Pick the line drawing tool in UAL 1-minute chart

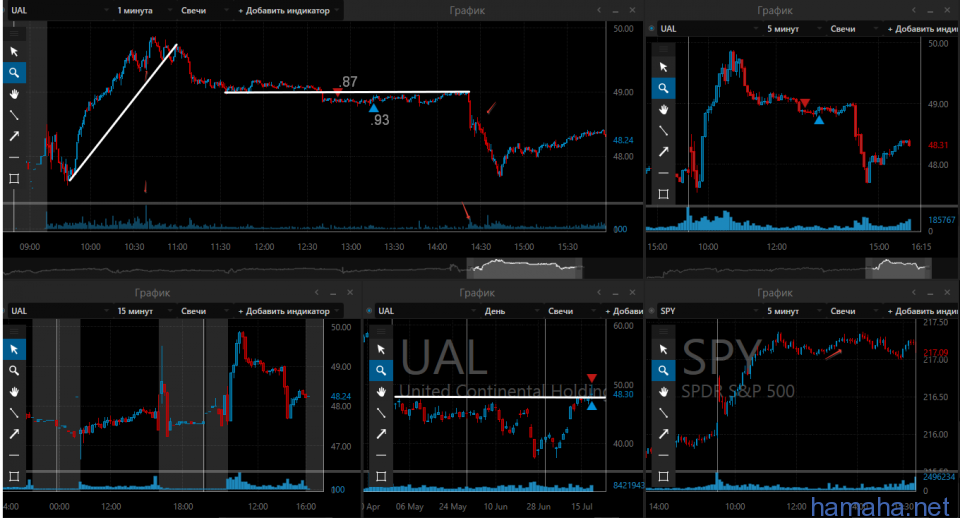(x=14, y=115)
